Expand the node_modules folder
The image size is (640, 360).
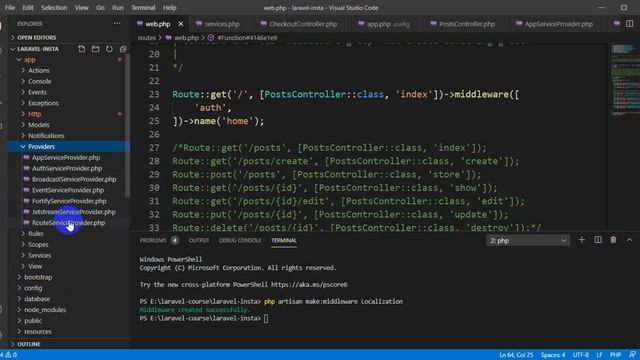coord(44,310)
